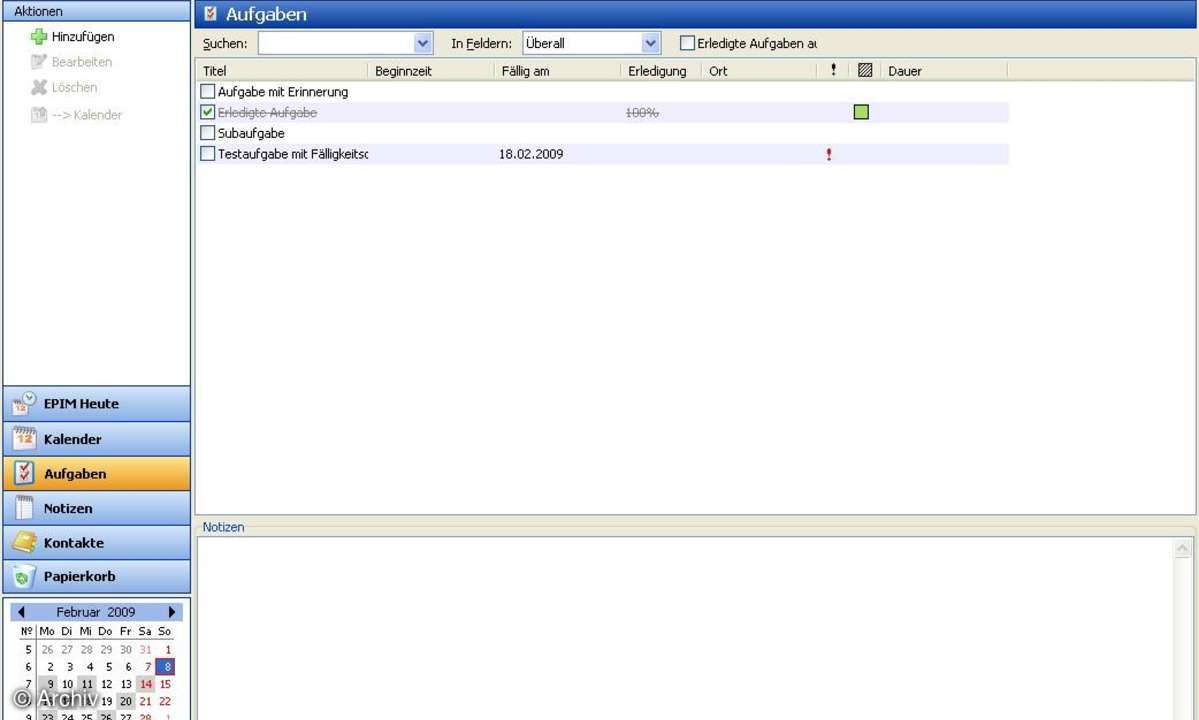Screen dimensions: 1199x720
Task: Select day 14 in the mini calendar
Action: tap(145, 684)
